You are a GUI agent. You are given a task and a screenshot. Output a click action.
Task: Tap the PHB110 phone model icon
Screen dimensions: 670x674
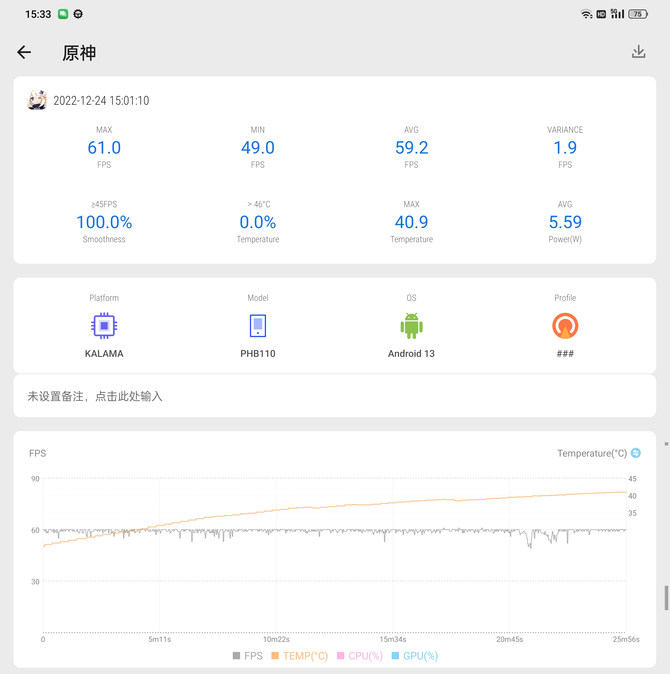[257, 325]
